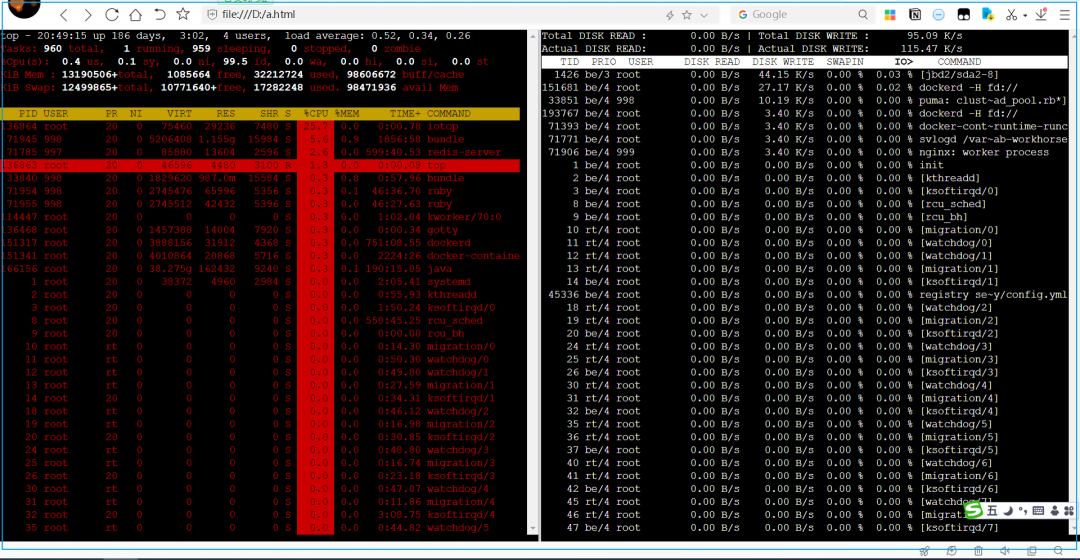Click the blue document extension icon

pos(988,14)
